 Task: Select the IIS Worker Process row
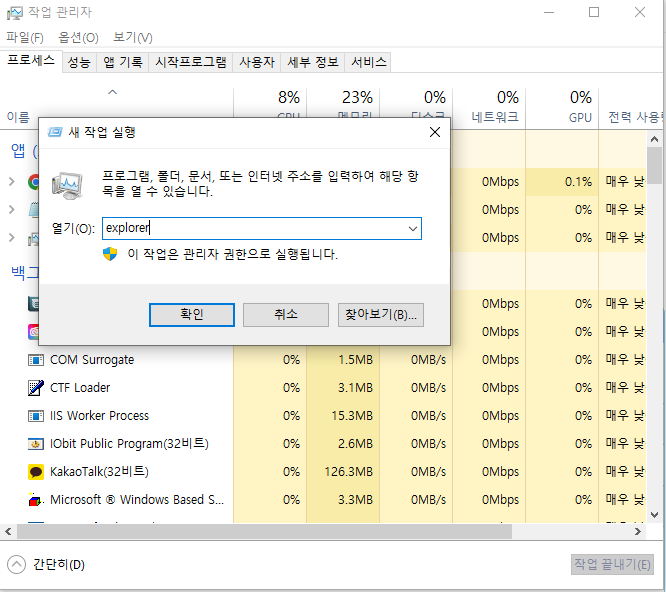(x=323, y=416)
